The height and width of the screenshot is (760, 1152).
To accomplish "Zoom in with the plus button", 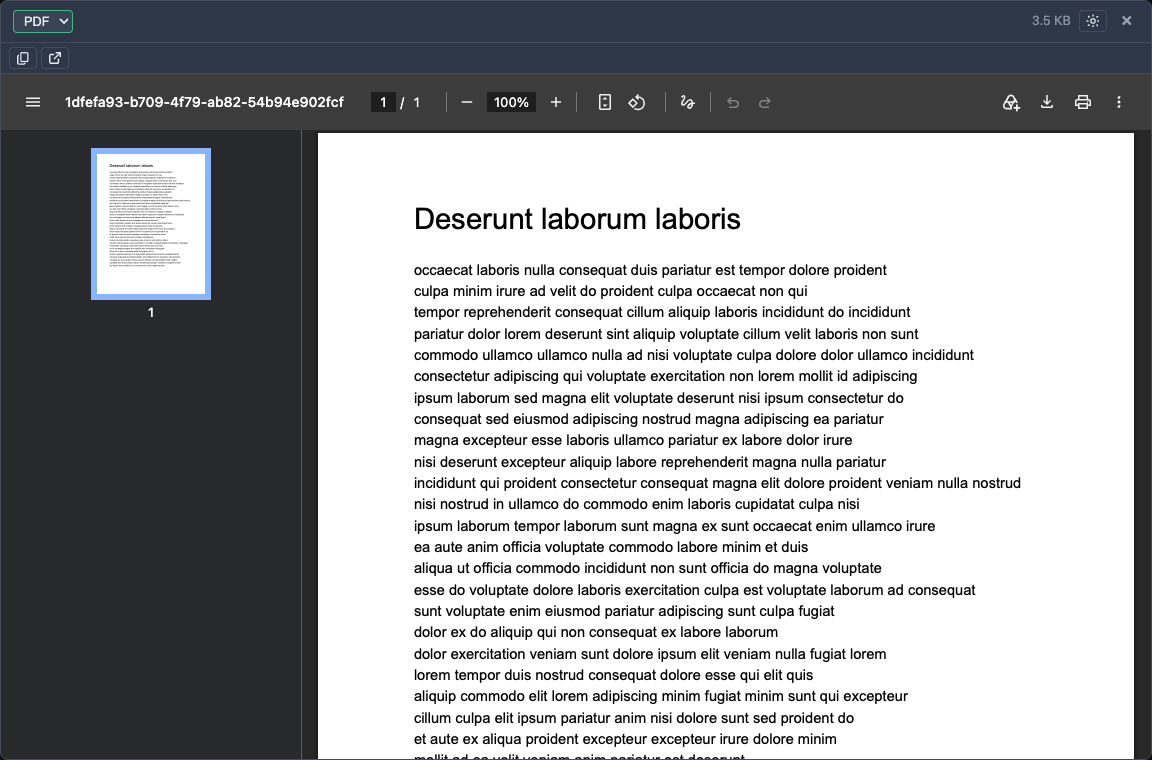I will 556,102.
